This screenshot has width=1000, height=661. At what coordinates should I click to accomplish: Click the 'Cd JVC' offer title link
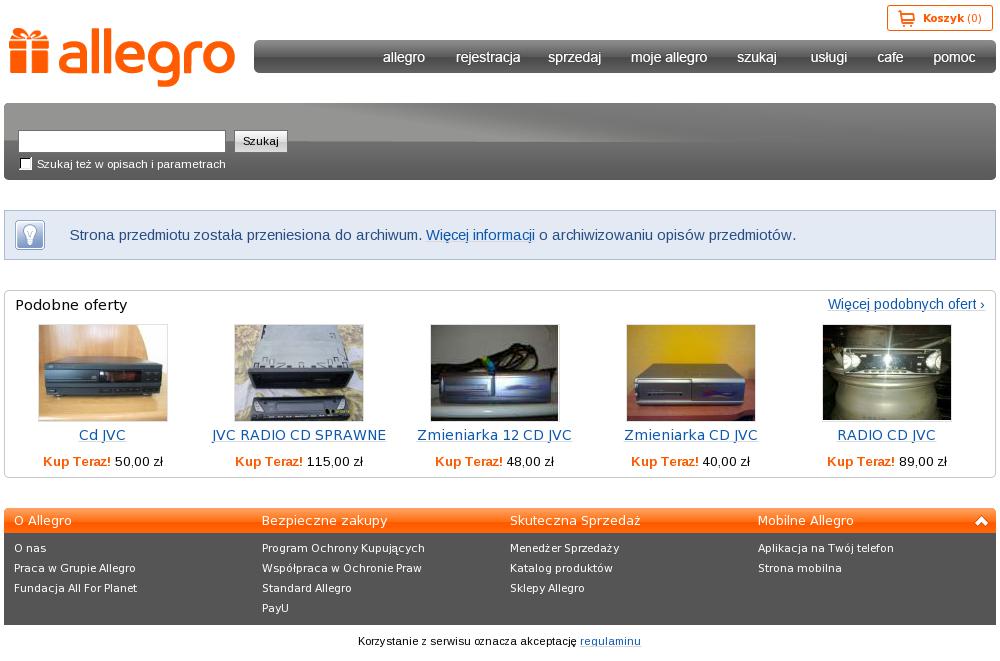pyautogui.click(x=102, y=435)
